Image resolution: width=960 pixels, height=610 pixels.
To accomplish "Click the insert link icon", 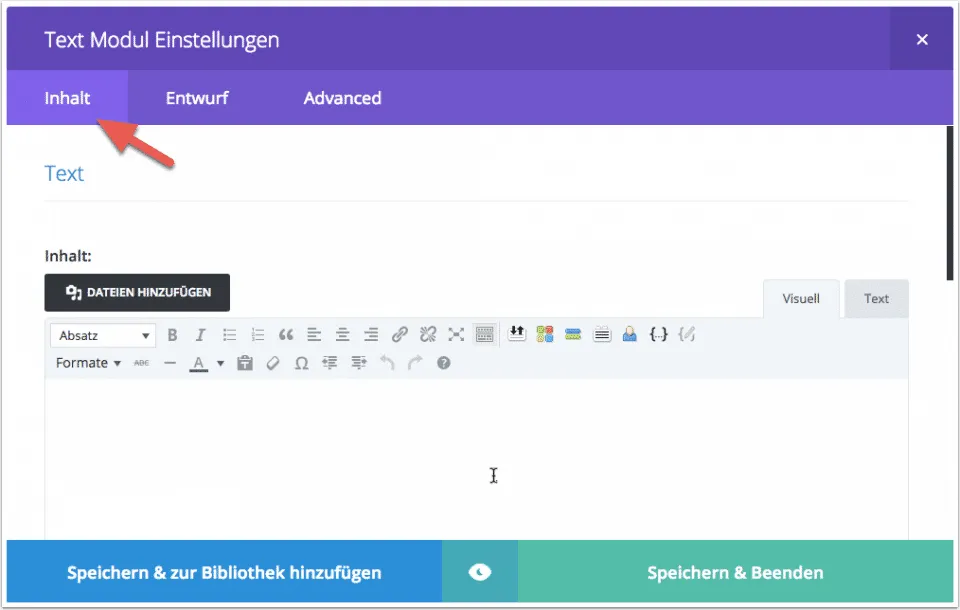I will (400, 335).
